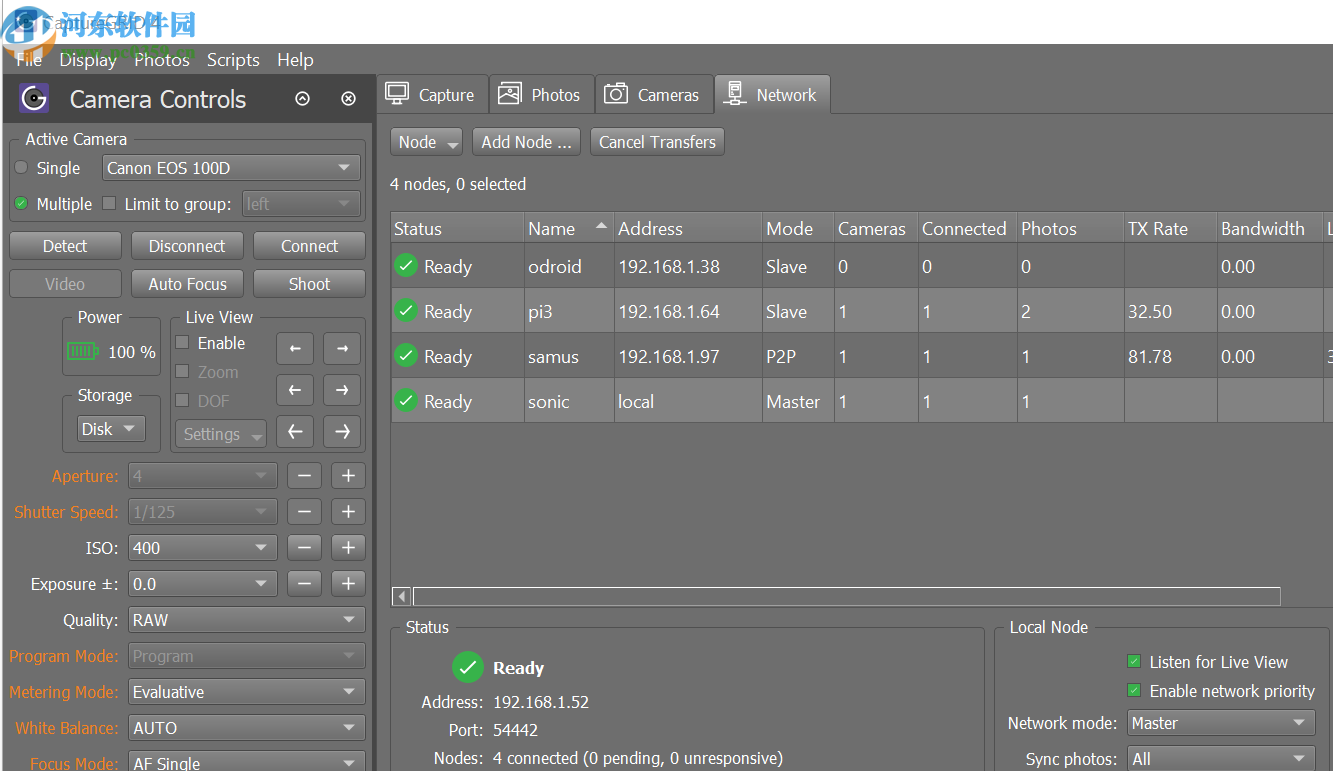
Task: Click the Detect button
Action: point(65,246)
